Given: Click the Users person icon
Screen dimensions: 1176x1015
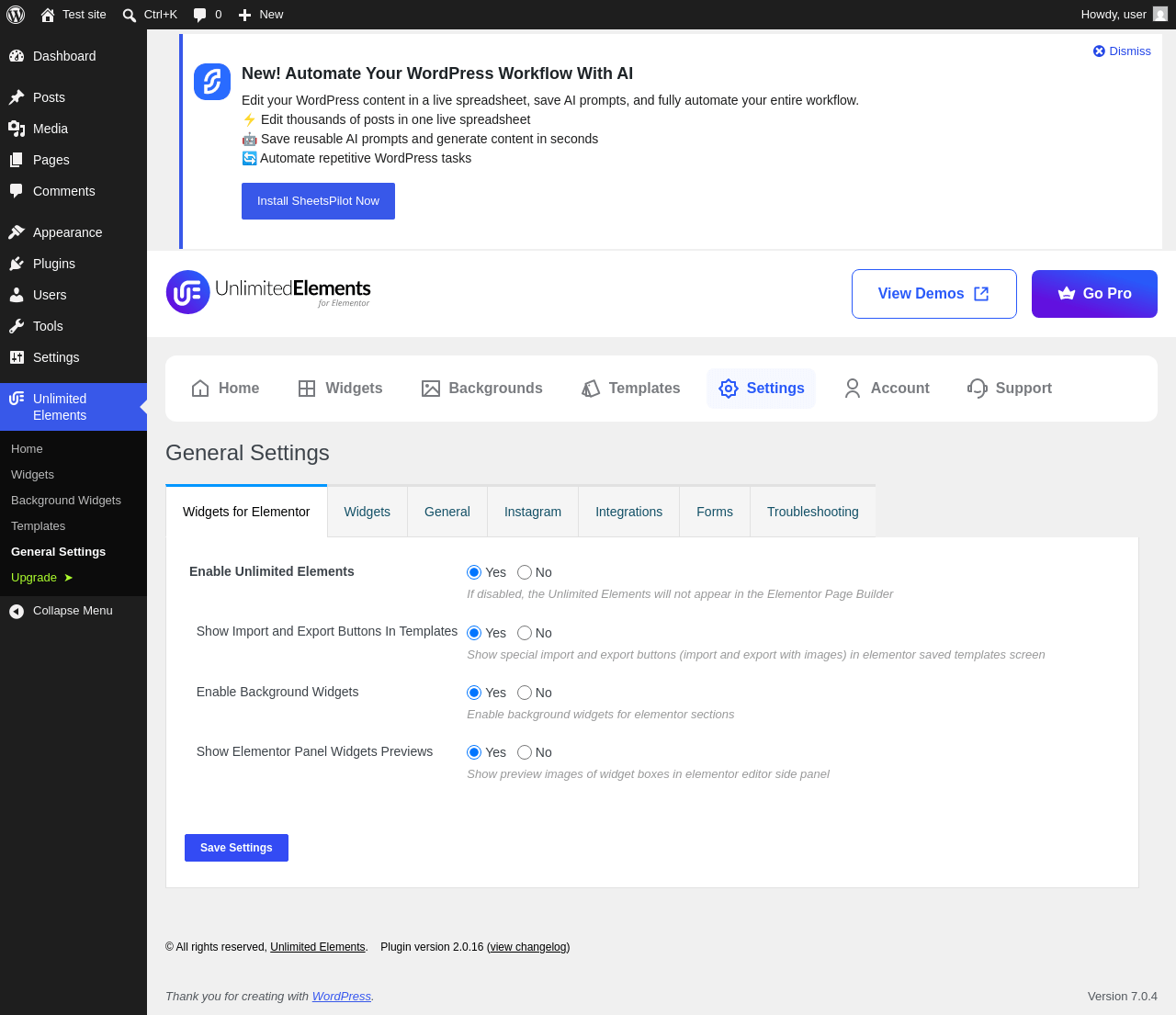Looking at the screenshot, I should click(17, 295).
